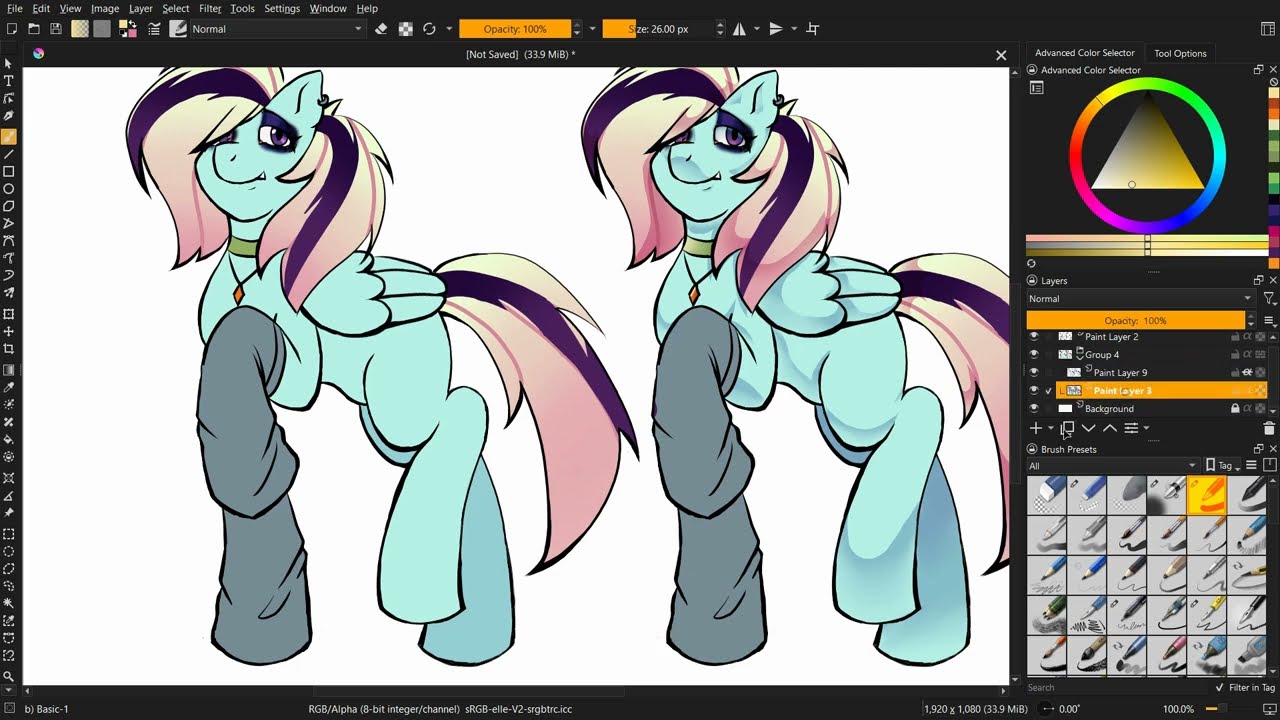Select the Zoom tool
Viewport: 1280px width, 720px height.
click(x=9, y=677)
